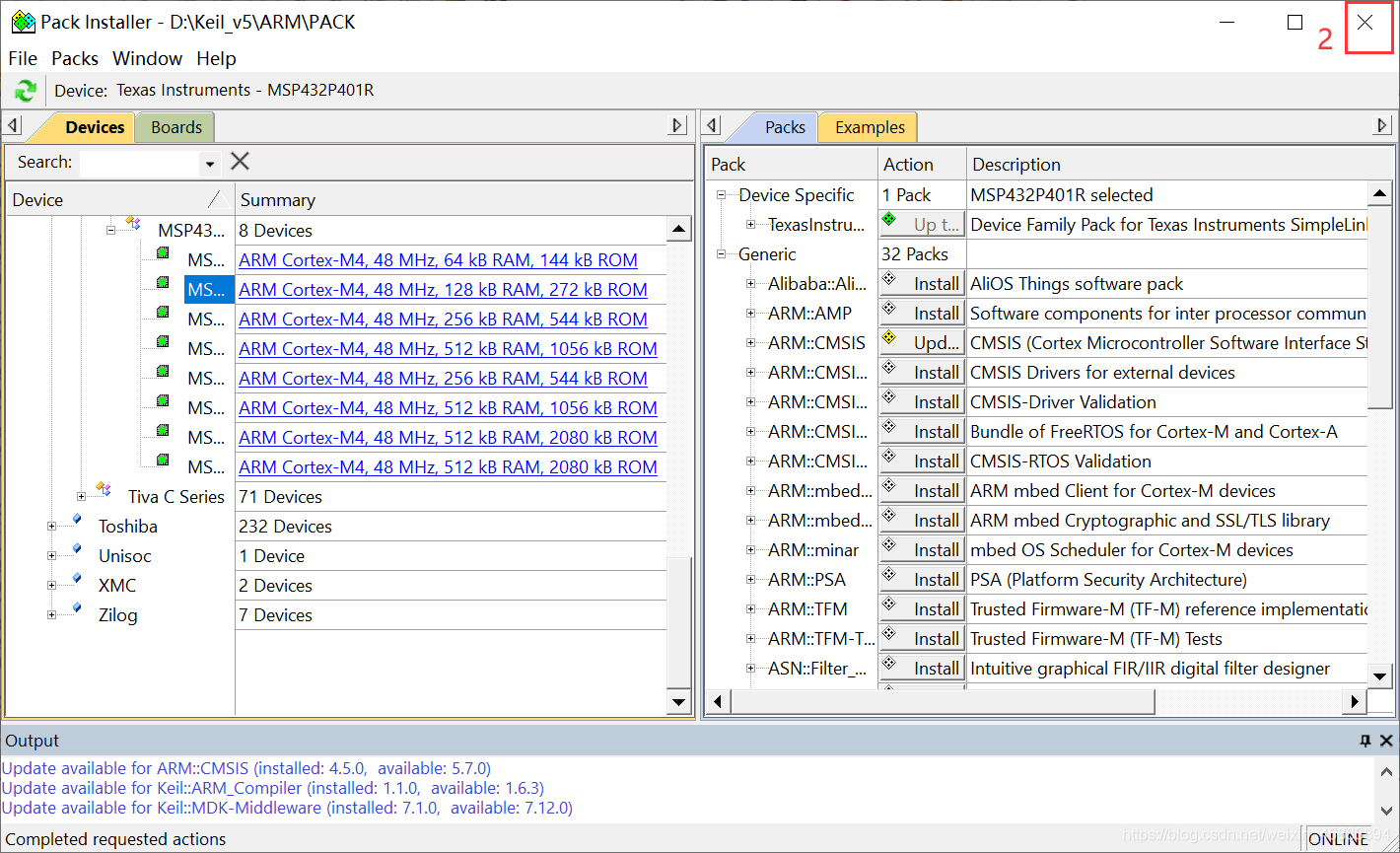
Task: Open link for 64 kB RAM, 144 kB ROM device
Action: pyautogui.click(x=438, y=260)
